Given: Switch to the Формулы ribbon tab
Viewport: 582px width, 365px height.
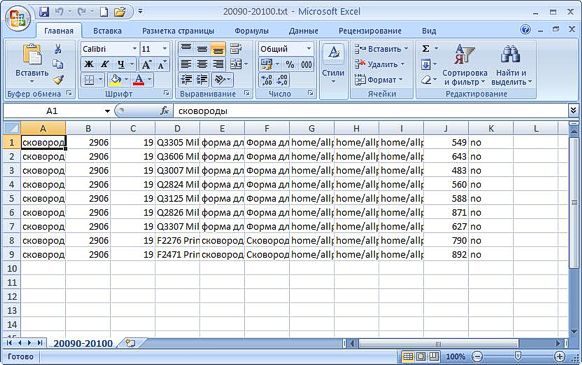Looking at the screenshot, I should tap(252, 31).
